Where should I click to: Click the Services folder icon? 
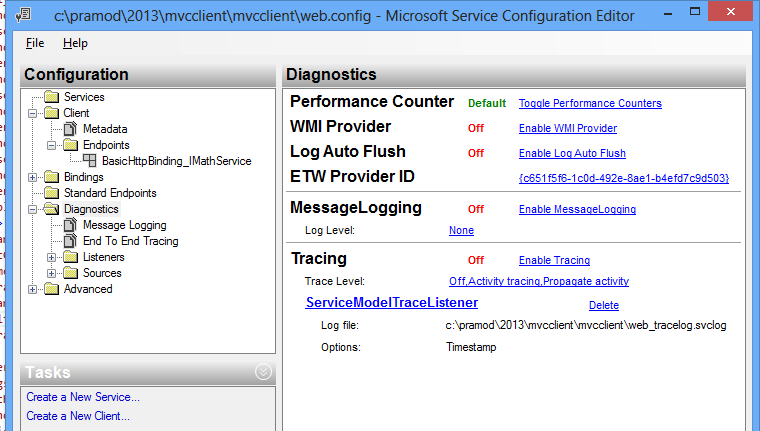51,97
